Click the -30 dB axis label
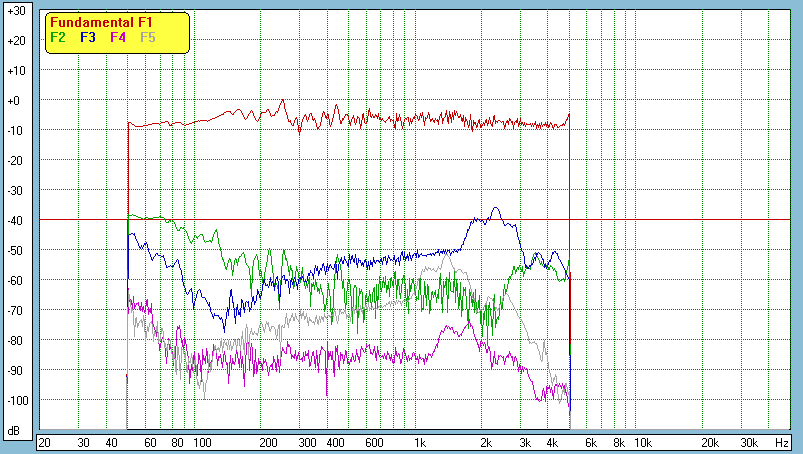803x454 pixels. click(15, 191)
